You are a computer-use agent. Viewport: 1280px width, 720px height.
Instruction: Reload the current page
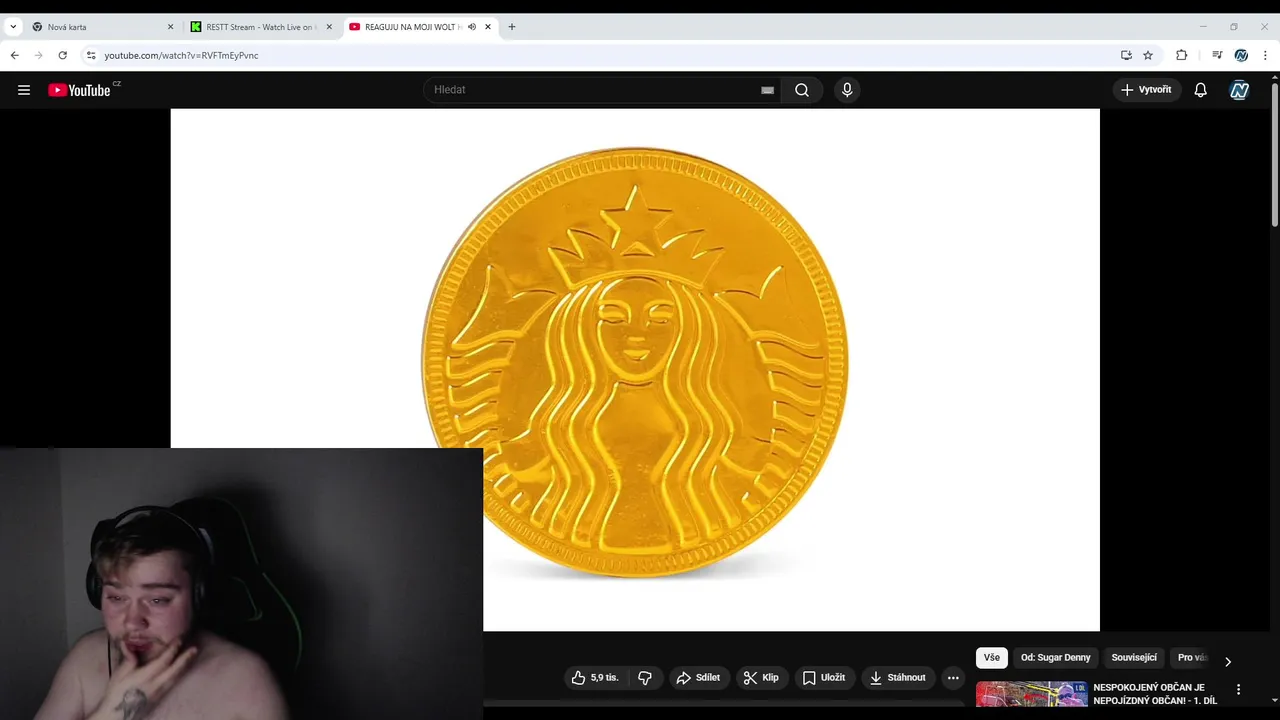coord(63,55)
